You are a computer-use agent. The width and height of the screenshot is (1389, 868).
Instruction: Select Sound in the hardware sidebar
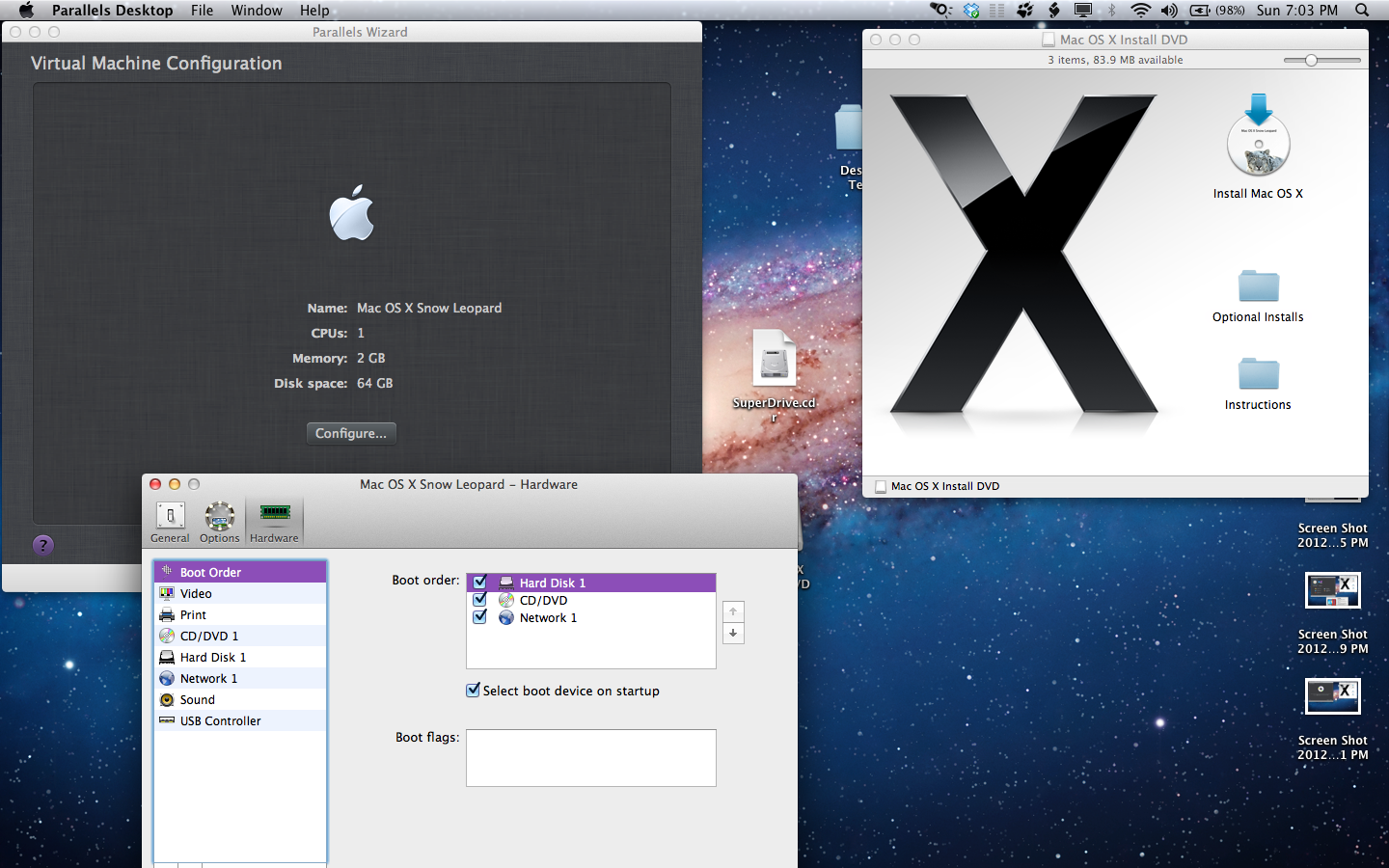tap(240, 699)
